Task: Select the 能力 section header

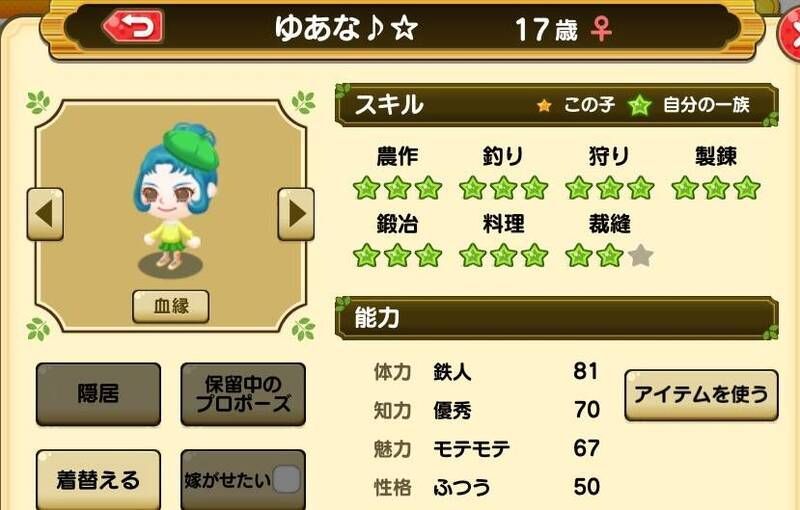Action: point(557,318)
